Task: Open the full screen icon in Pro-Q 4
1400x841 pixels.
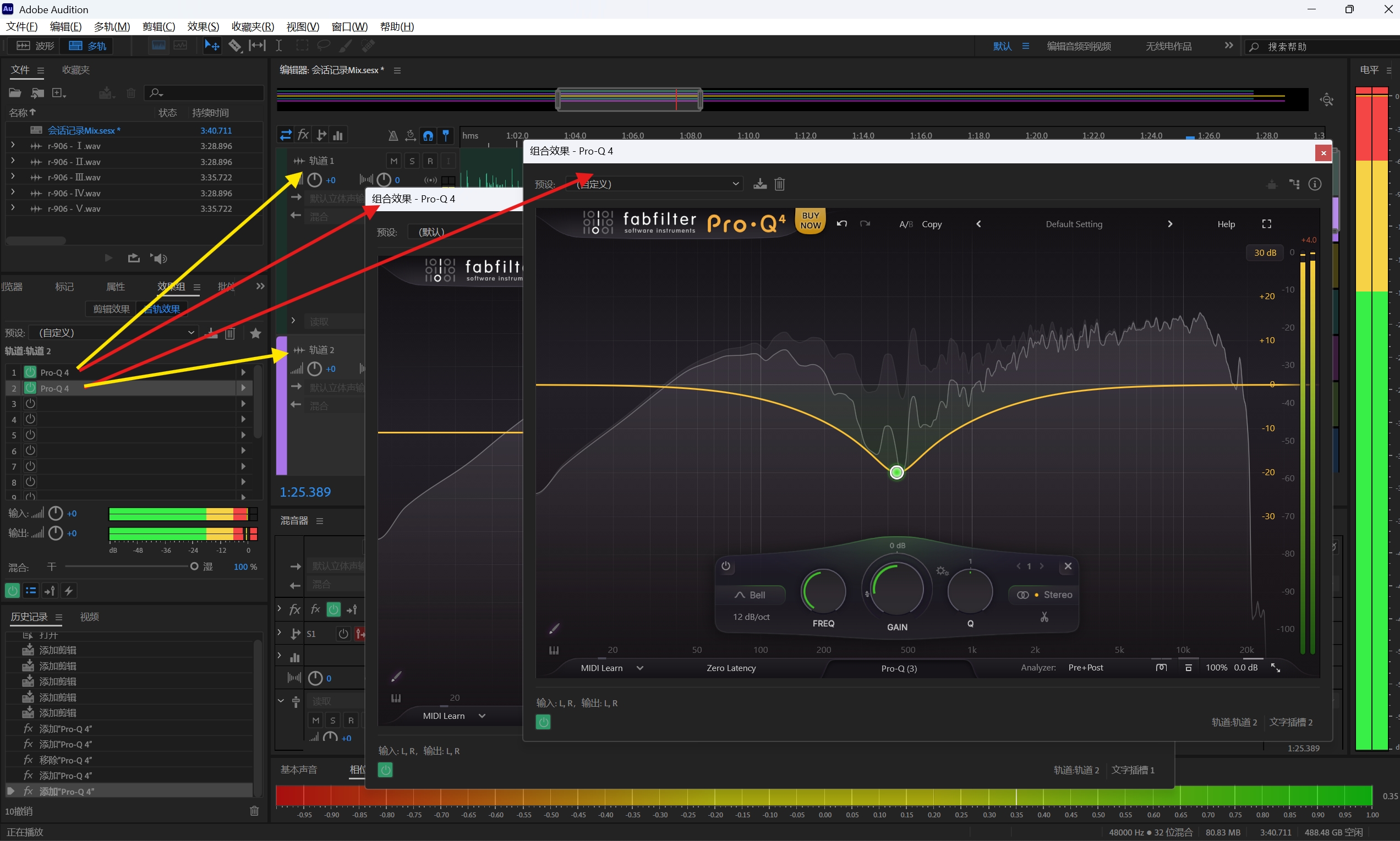Action: tap(1266, 224)
